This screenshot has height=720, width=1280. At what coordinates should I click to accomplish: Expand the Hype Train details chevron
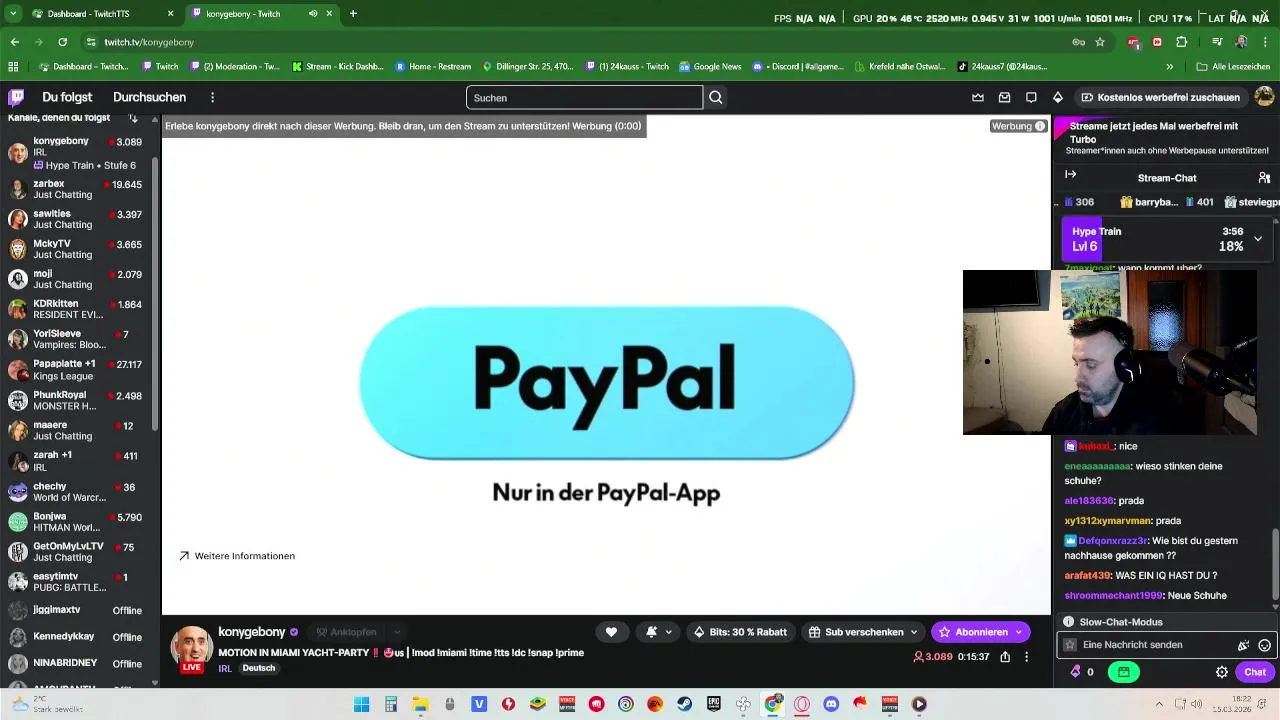(x=1257, y=239)
